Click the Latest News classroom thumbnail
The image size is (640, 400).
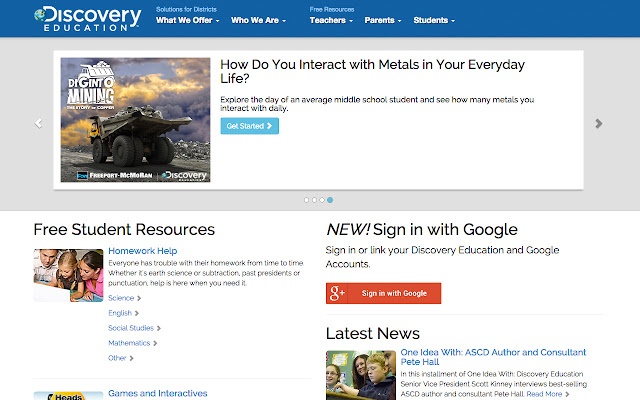(361, 375)
